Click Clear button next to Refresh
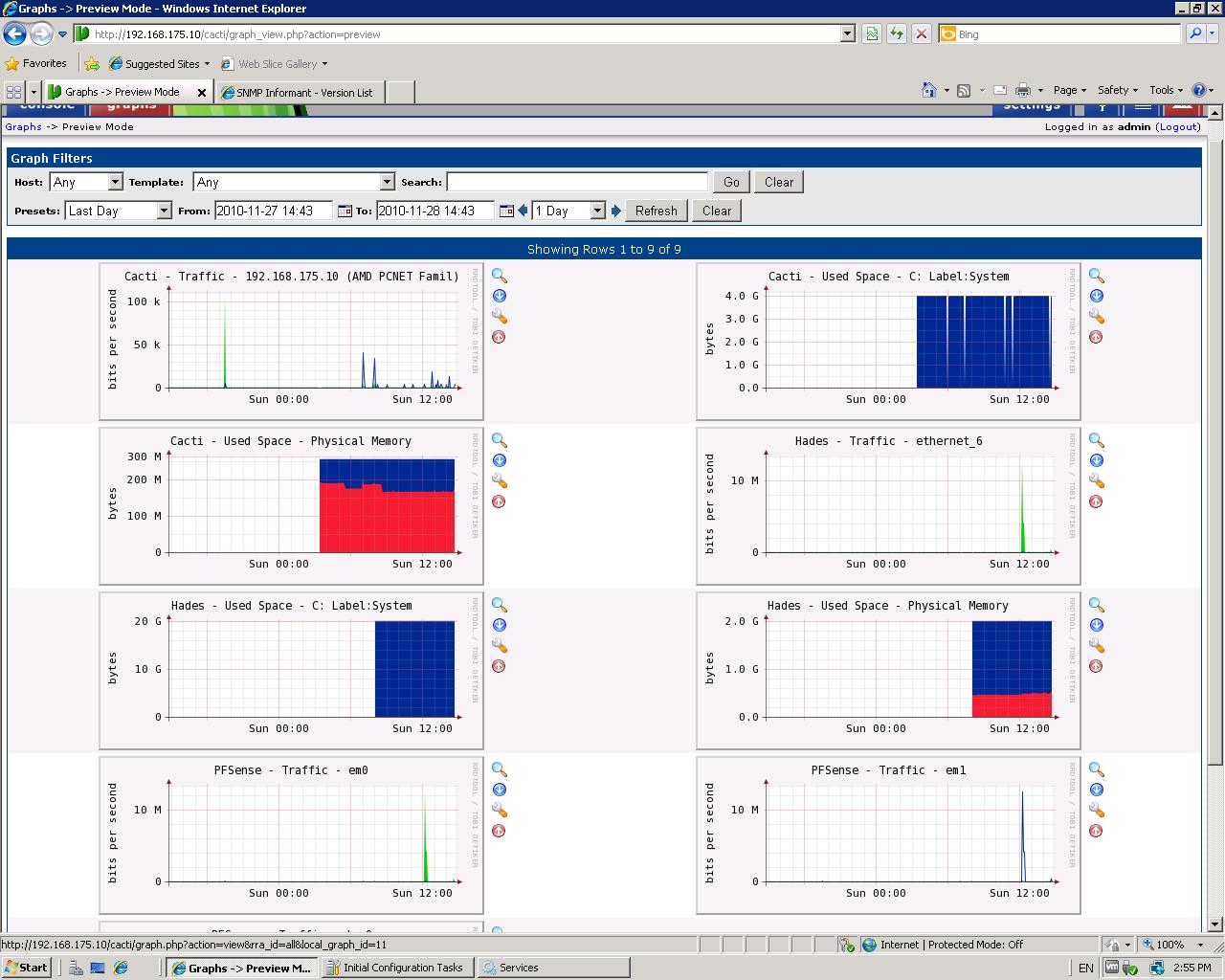 [x=717, y=211]
